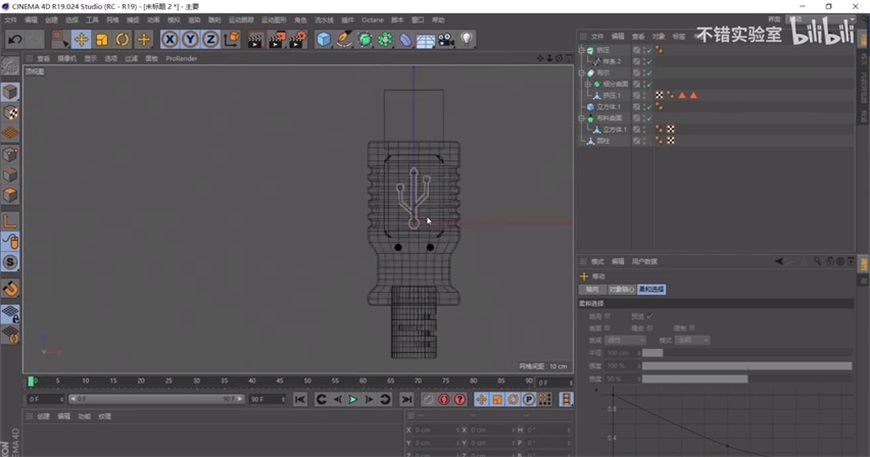Image resolution: width=870 pixels, height=457 pixels.
Task: Switch to Model mode cube icon
Action: click(10, 92)
